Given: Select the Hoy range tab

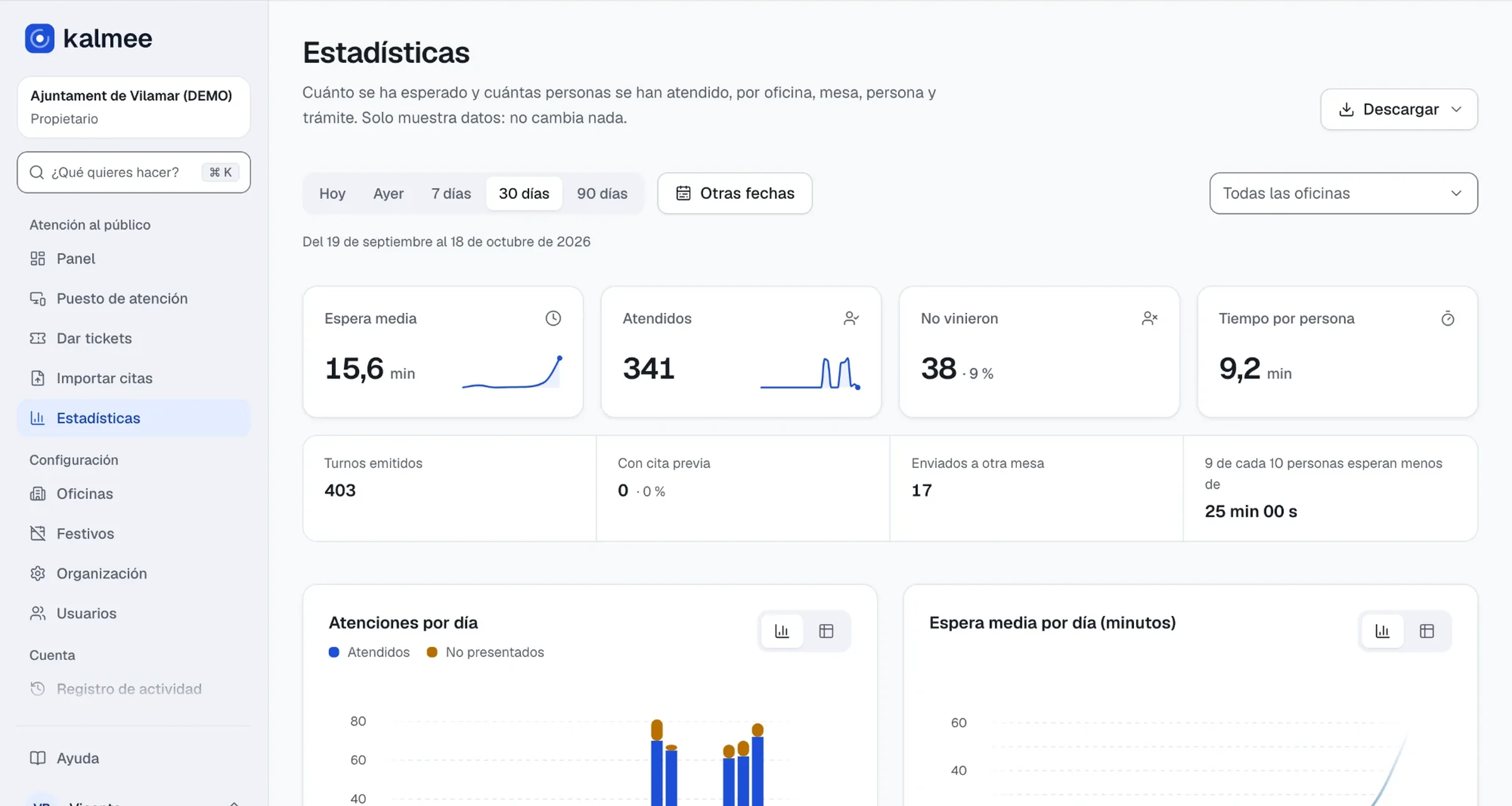Looking at the screenshot, I should (332, 193).
